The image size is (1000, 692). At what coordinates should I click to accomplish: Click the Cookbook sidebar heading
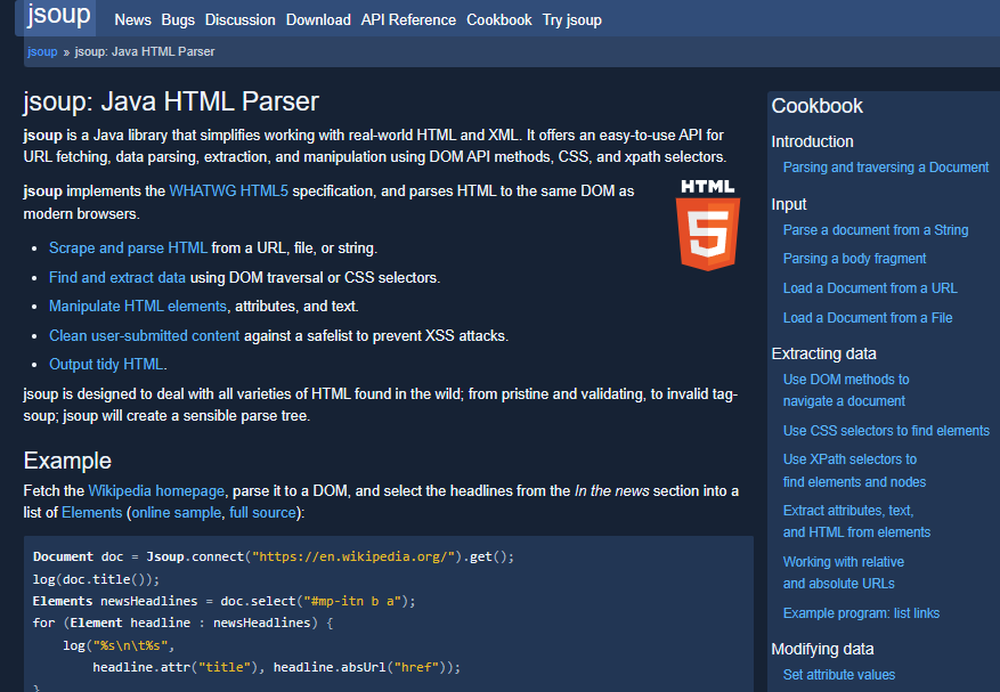coord(817,106)
